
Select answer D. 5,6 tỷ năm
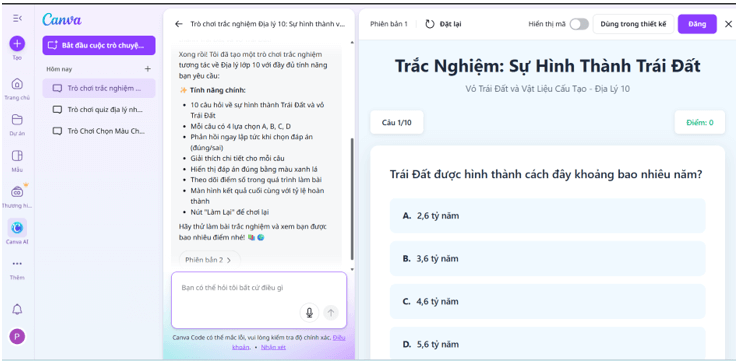[547, 344]
